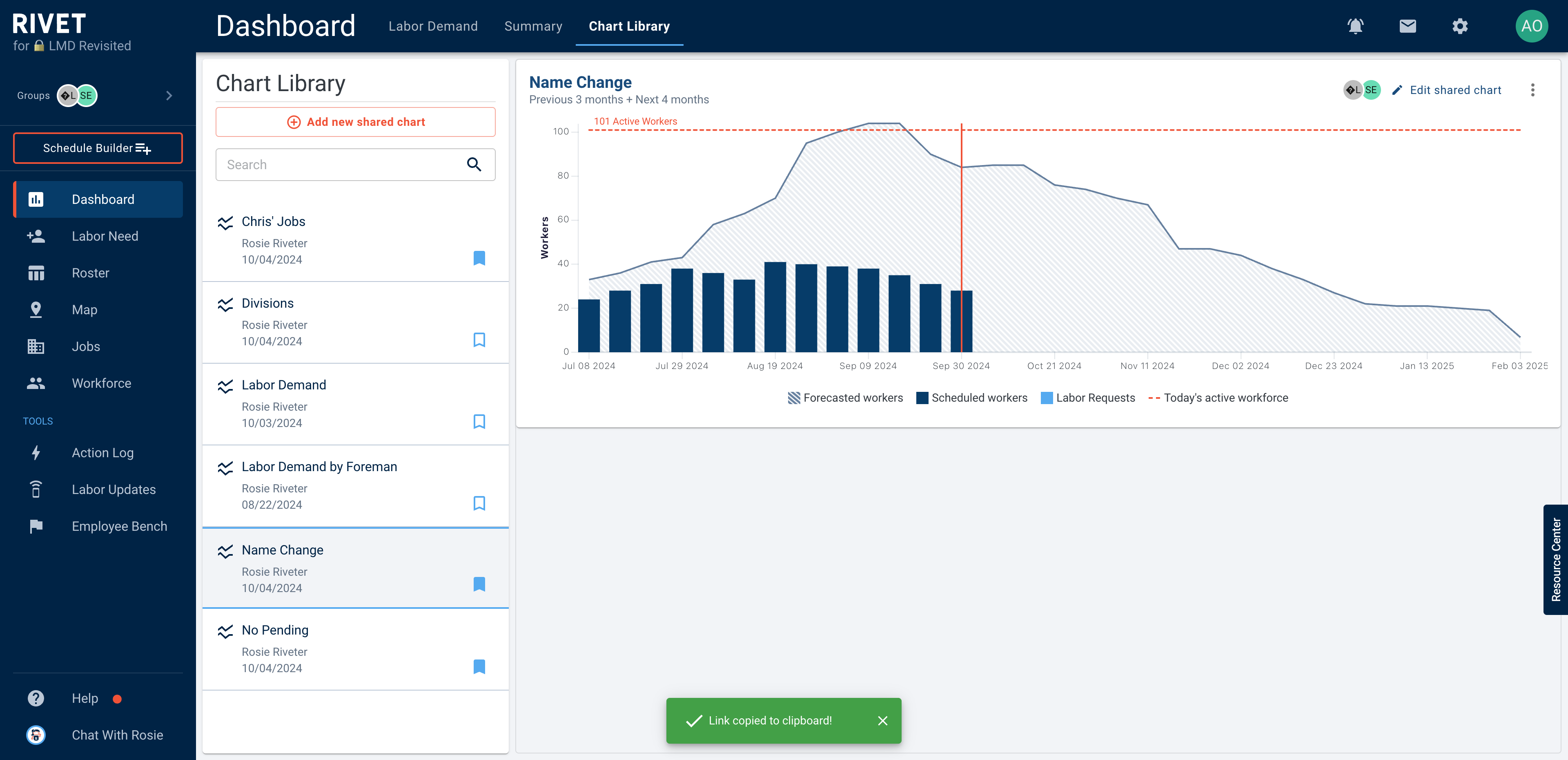1568x760 pixels.
Task: Expand the Resource Center side panel
Action: (x=1555, y=560)
